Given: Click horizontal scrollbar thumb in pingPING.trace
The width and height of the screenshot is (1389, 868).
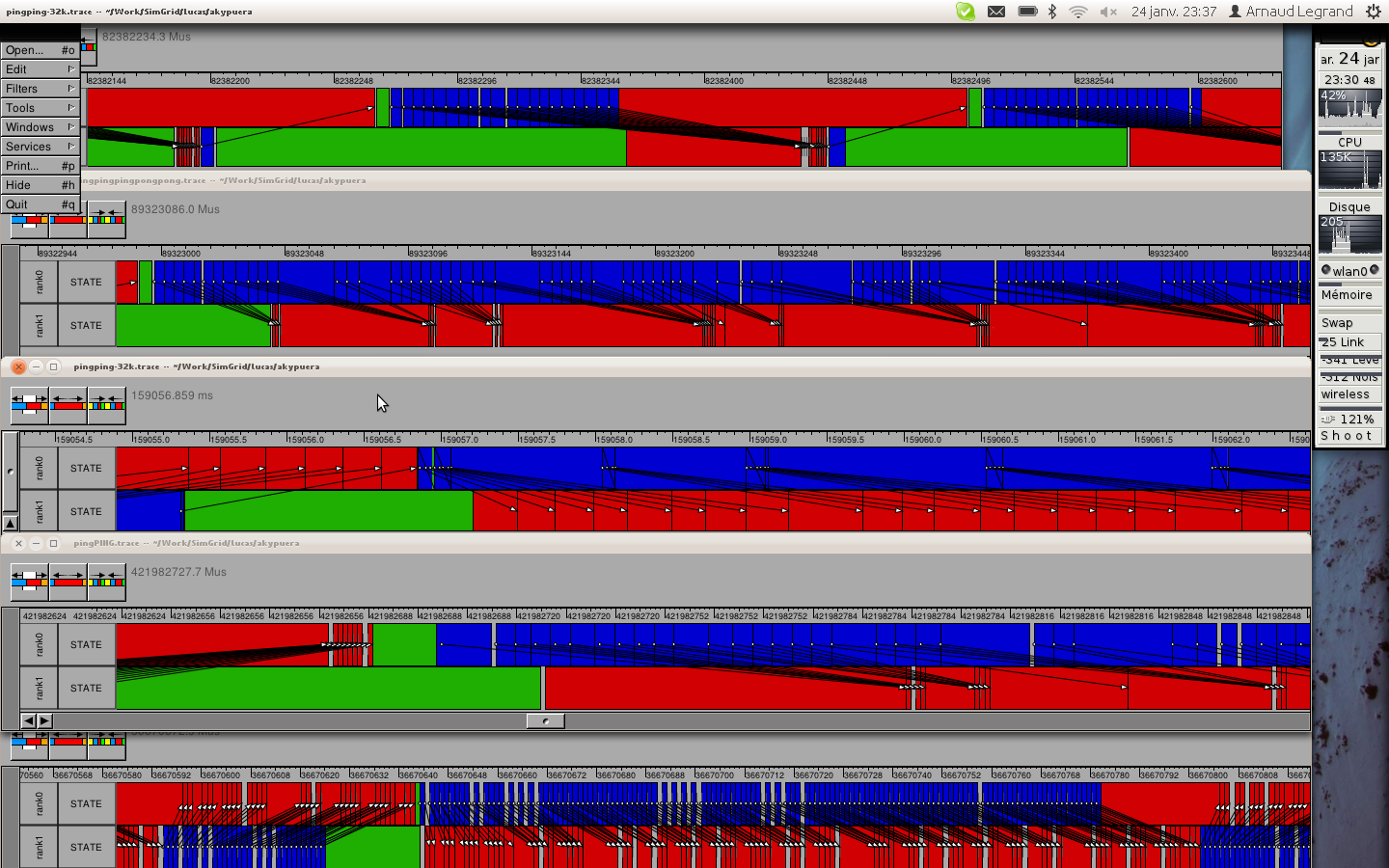Looking at the screenshot, I should (545, 720).
